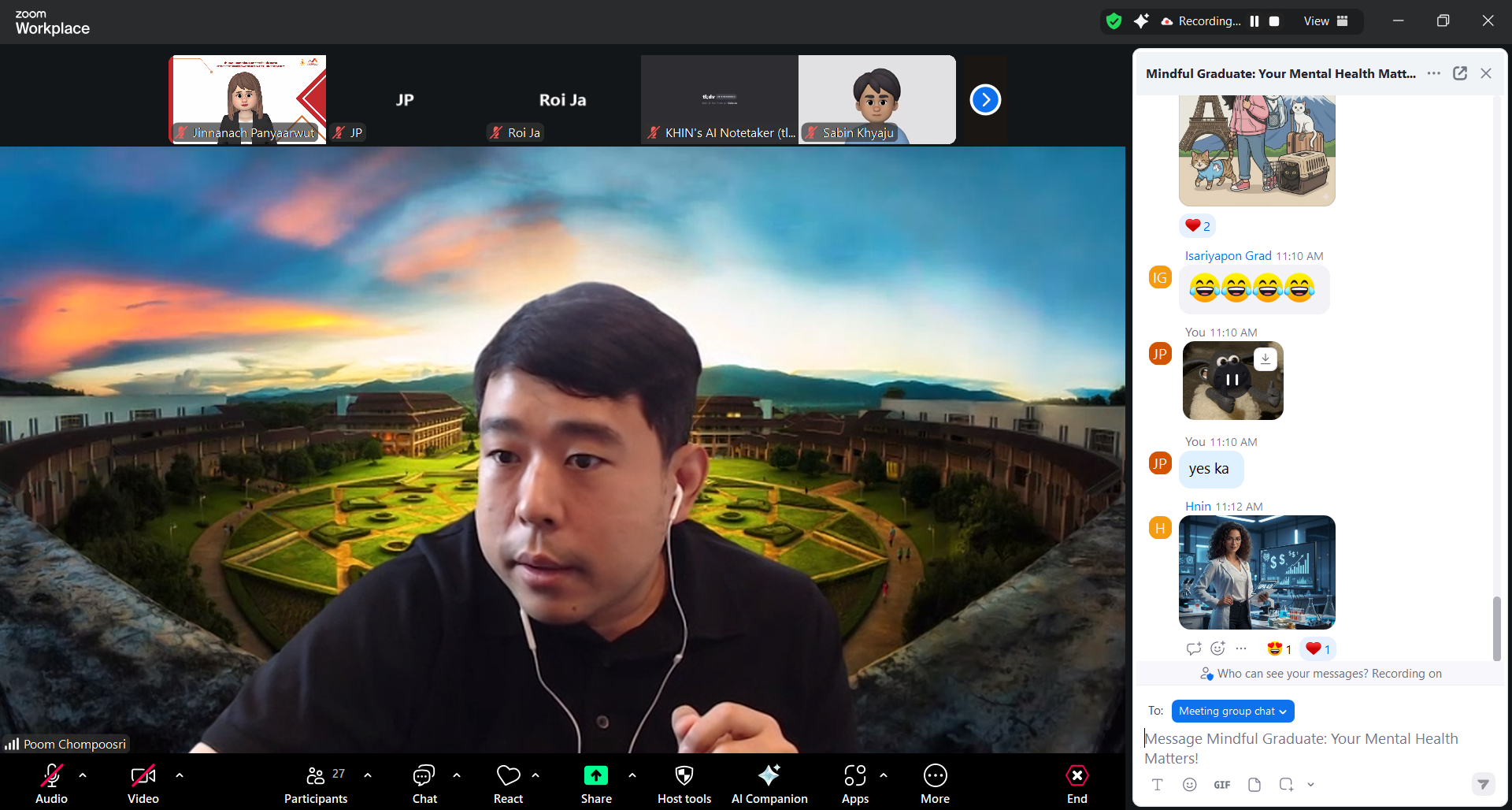Click the GIF button in chat composer
Screen dimensions: 1512x810
[x=1221, y=785]
